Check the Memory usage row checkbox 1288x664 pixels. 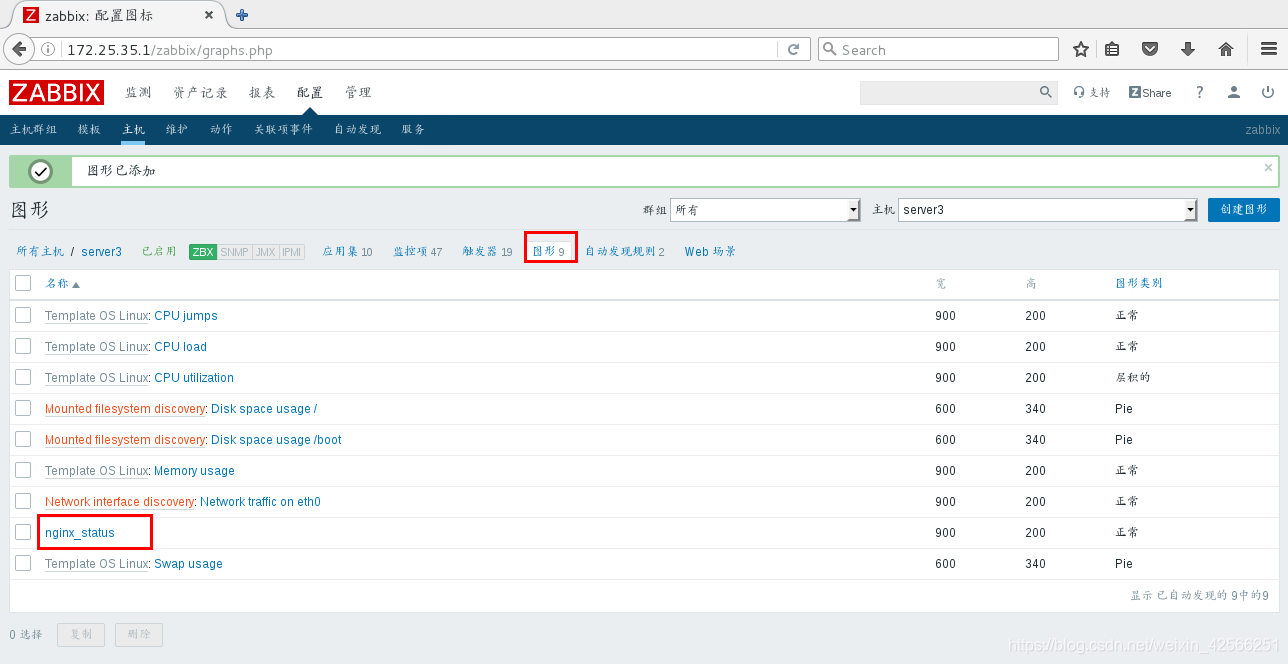(23, 470)
